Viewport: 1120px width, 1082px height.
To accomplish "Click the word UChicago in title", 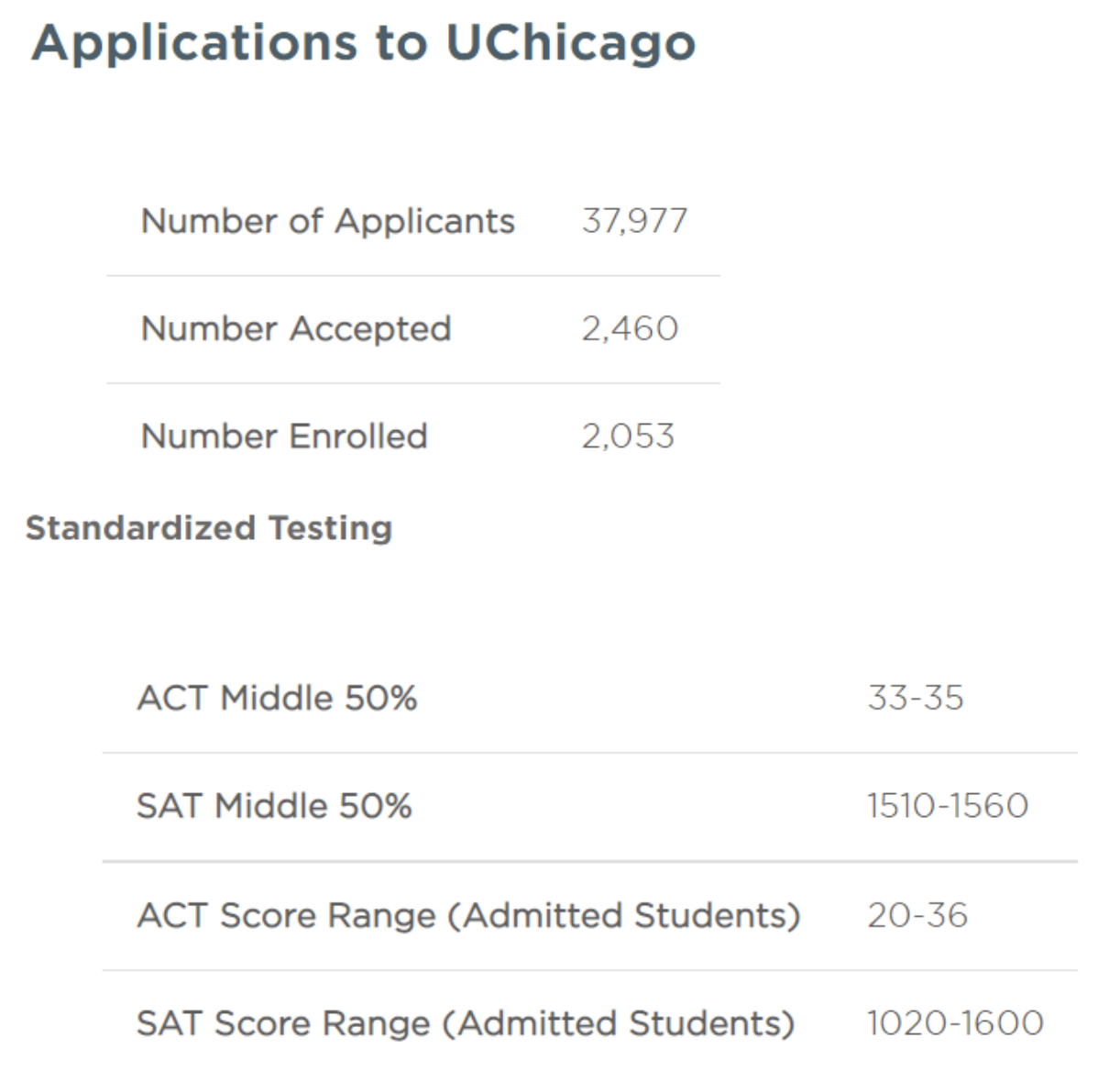I will click(570, 44).
